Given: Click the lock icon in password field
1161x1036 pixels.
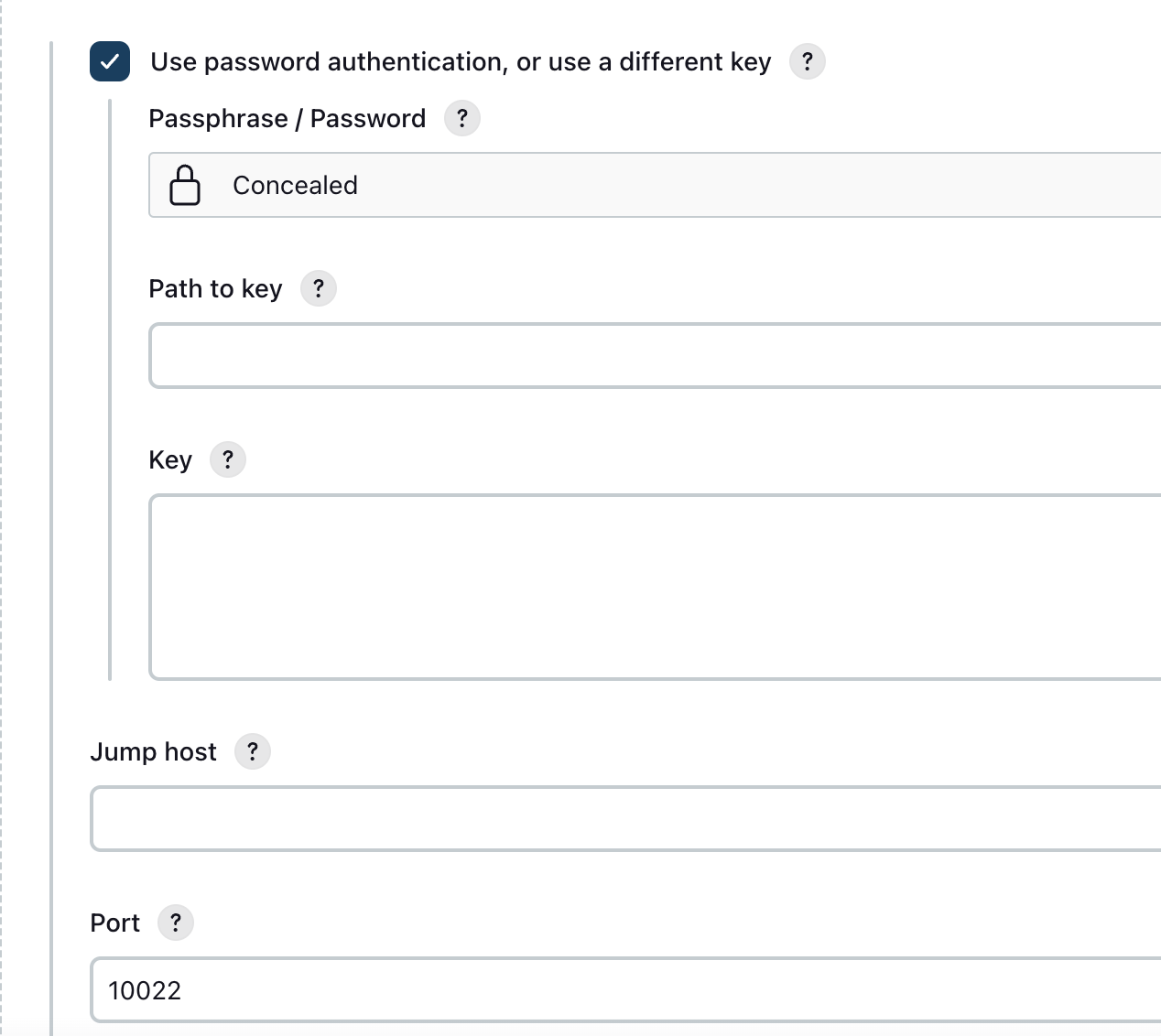Looking at the screenshot, I should [x=185, y=185].
